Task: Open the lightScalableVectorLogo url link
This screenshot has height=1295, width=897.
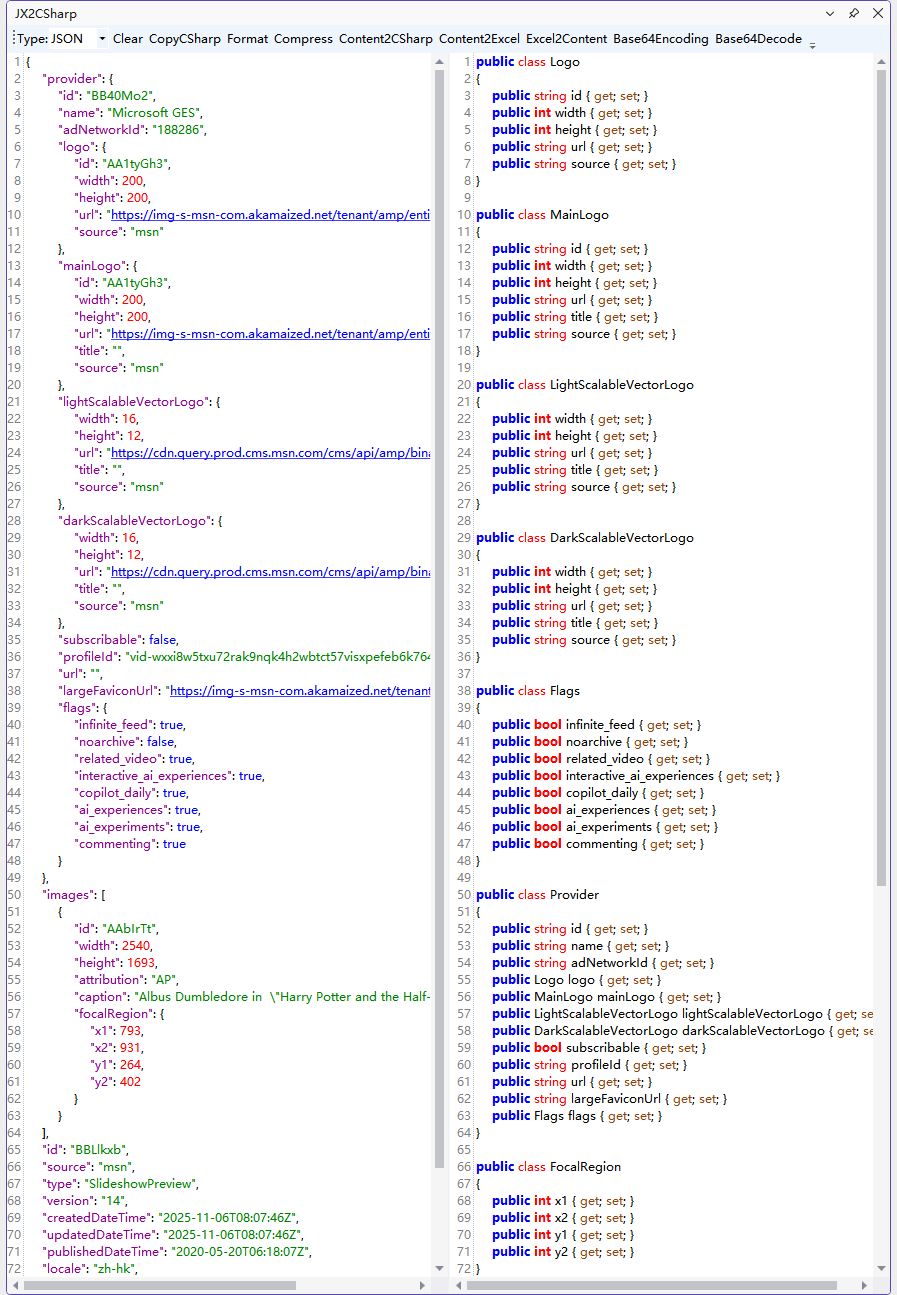Action: pyautogui.click(x=270, y=453)
